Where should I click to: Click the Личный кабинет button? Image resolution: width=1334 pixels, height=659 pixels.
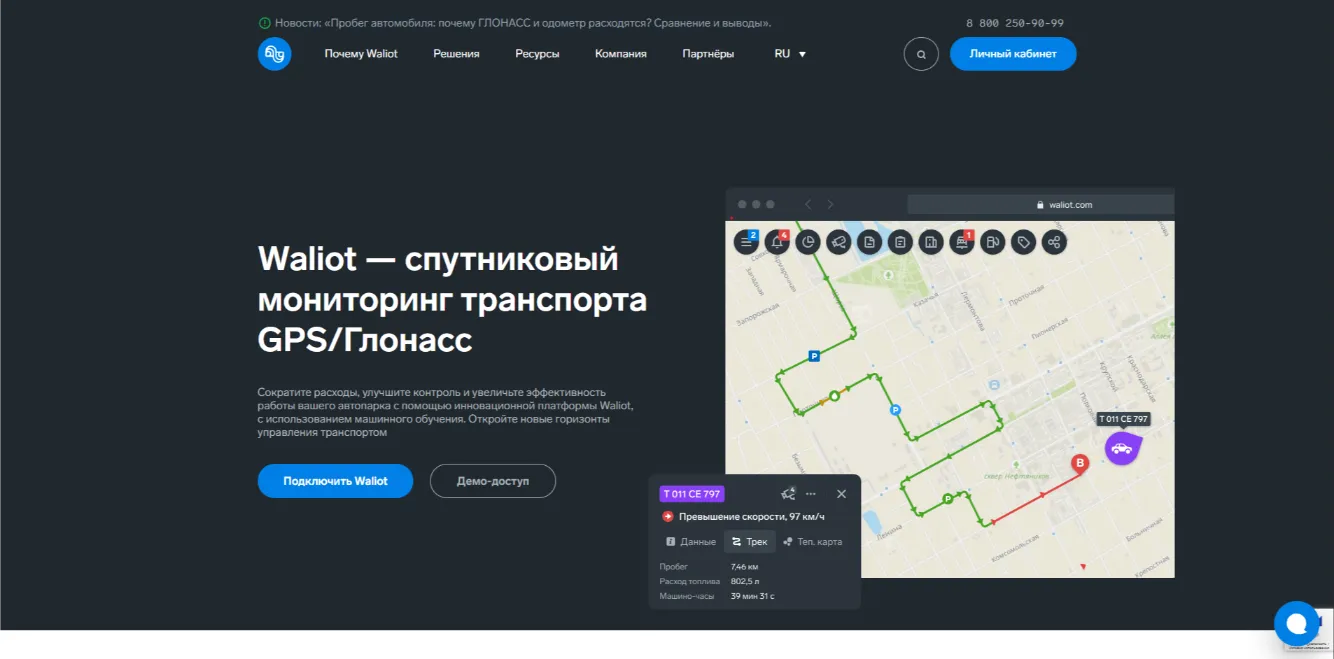pyautogui.click(x=1013, y=54)
